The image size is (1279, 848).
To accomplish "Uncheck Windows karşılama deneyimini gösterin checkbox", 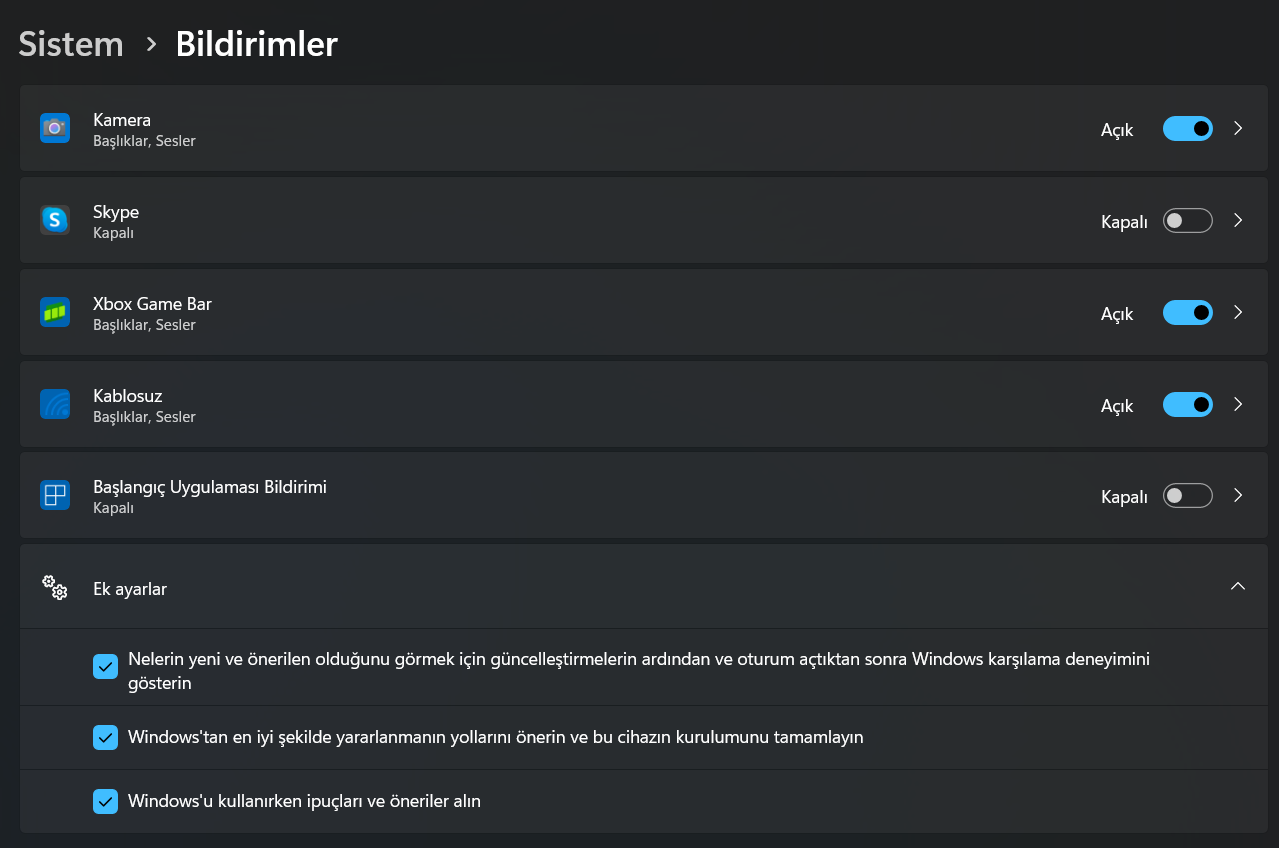I will (x=105, y=666).
